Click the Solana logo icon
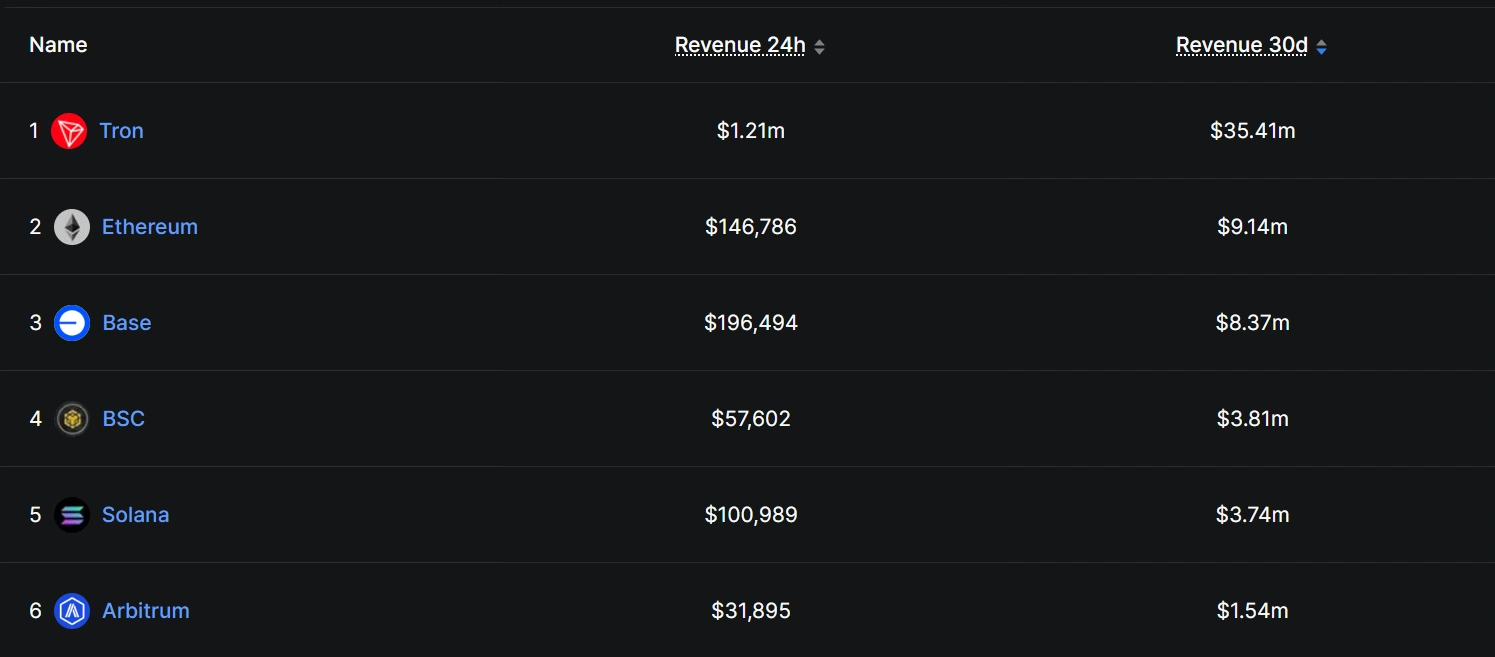 point(72,515)
